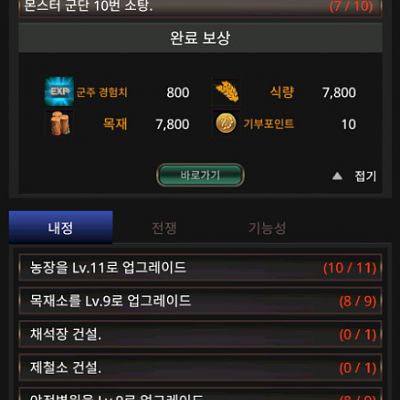
Task: Click the wood logs lumber icon
Action: pyautogui.click(x=59, y=123)
